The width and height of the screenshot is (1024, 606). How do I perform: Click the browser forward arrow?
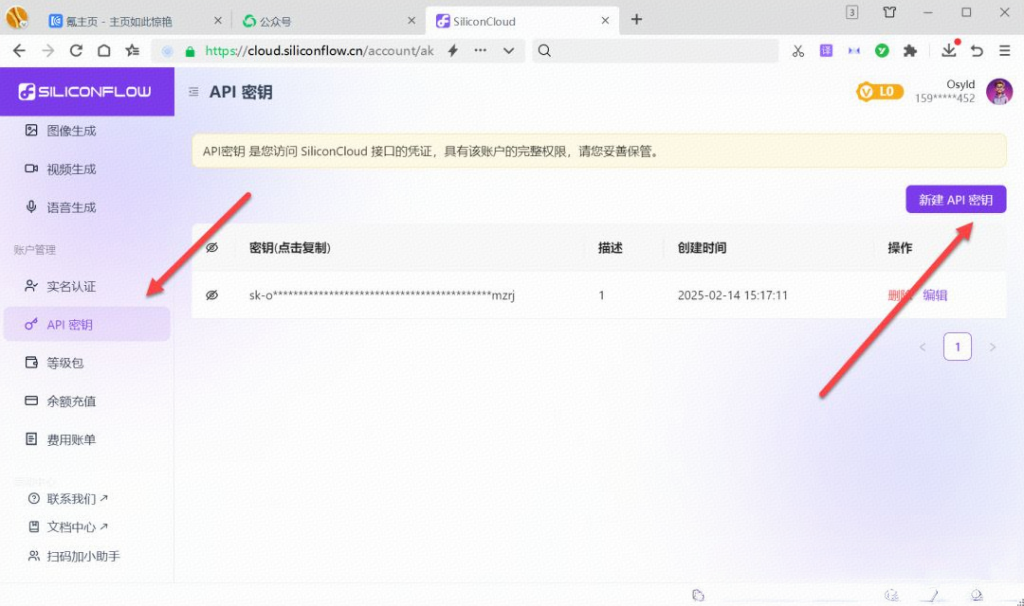tap(48, 51)
